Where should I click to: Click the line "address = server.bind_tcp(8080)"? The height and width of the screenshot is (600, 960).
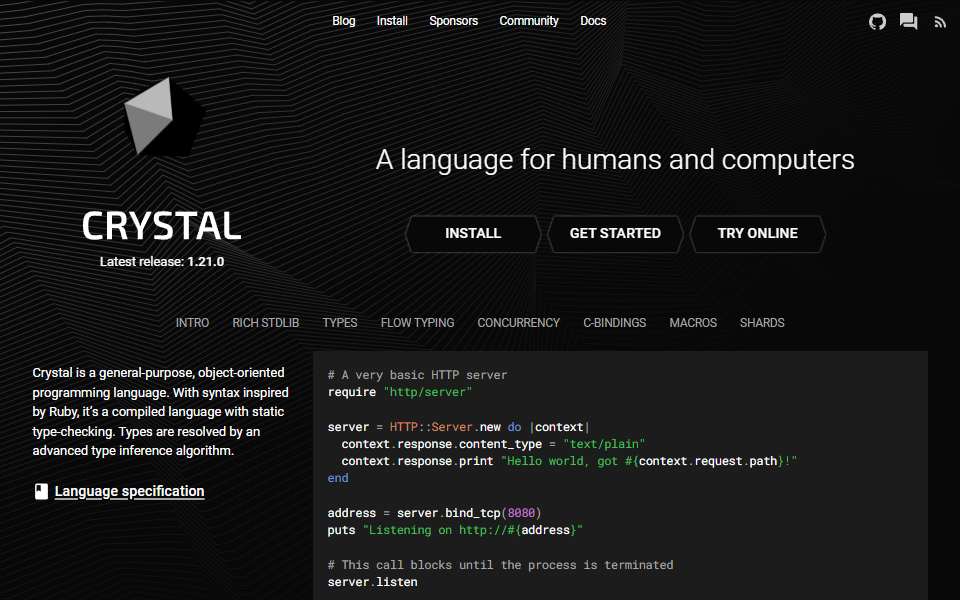point(435,513)
